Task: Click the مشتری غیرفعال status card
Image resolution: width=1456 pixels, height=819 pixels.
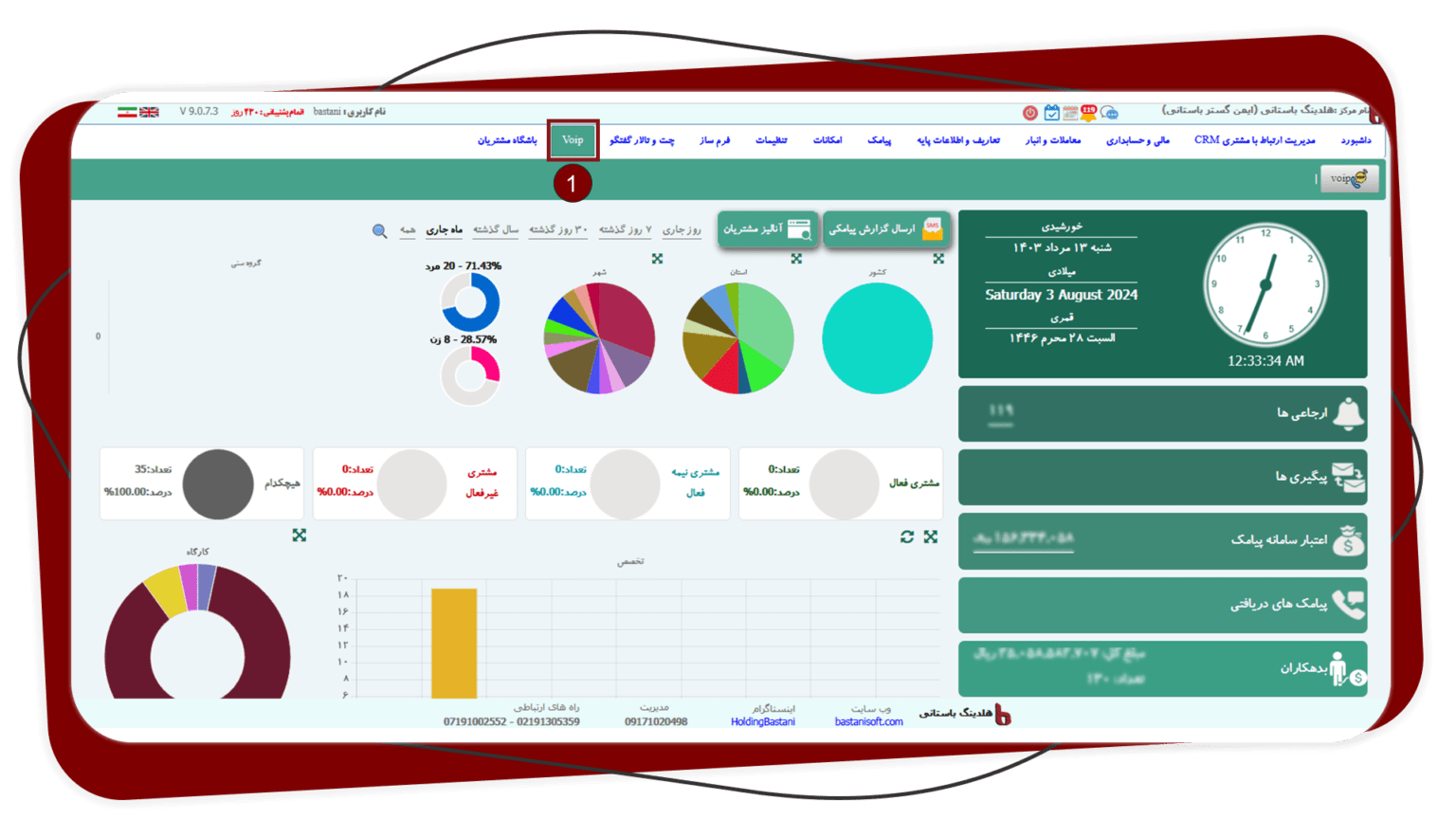Action: tap(414, 483)
